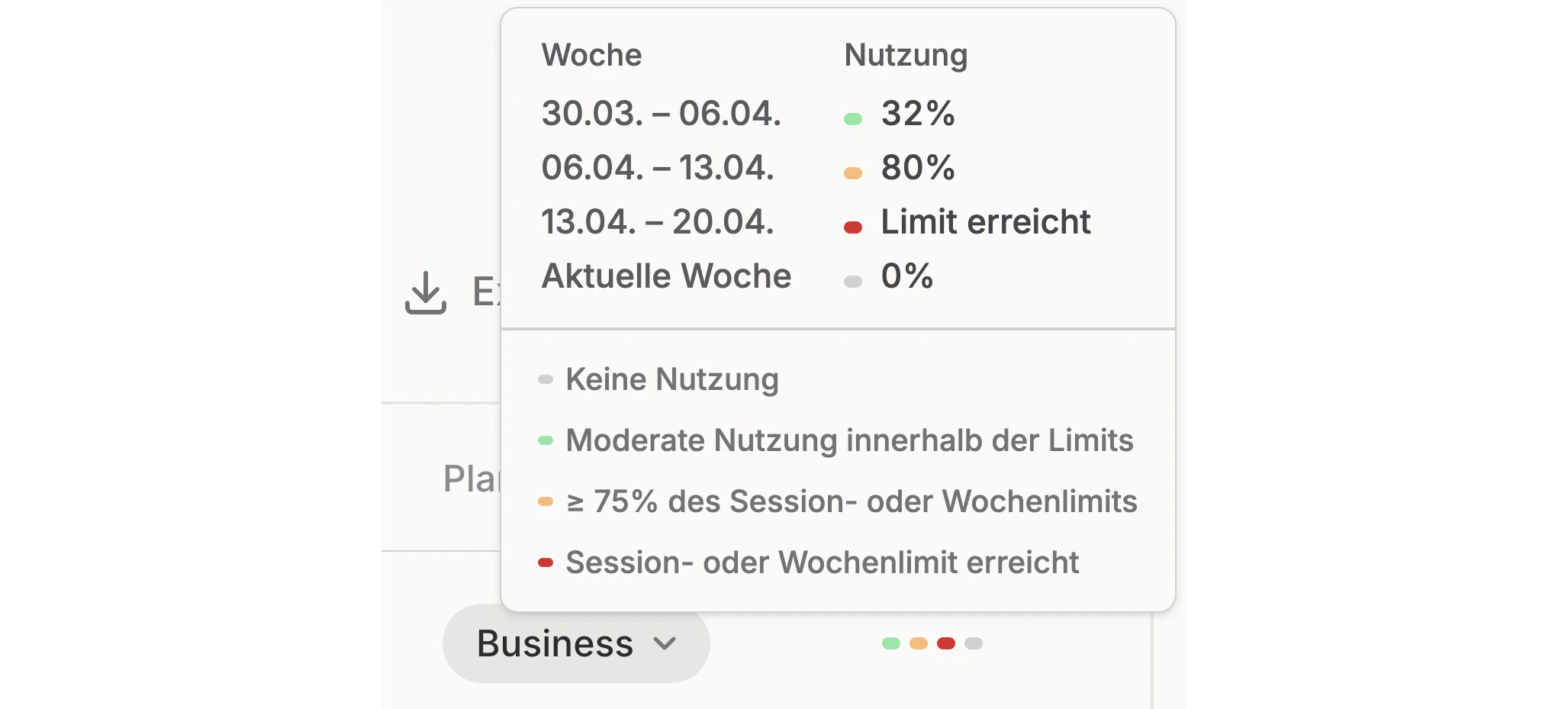This screenshot has width=1568, height=709.
Task: Expand the Plan section
Action: [x=468, y=479]
